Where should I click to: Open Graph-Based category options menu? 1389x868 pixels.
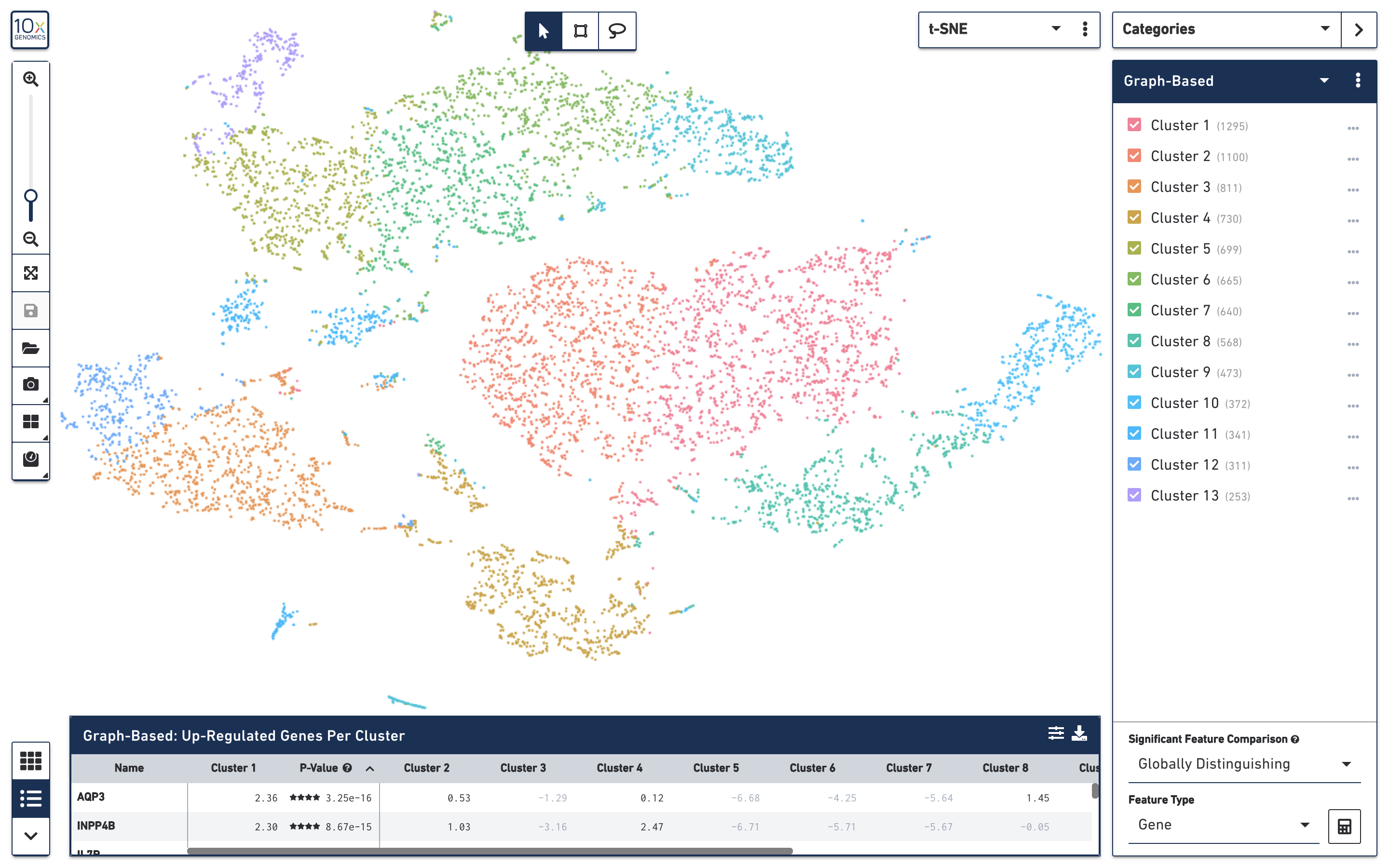[1358, 81]
